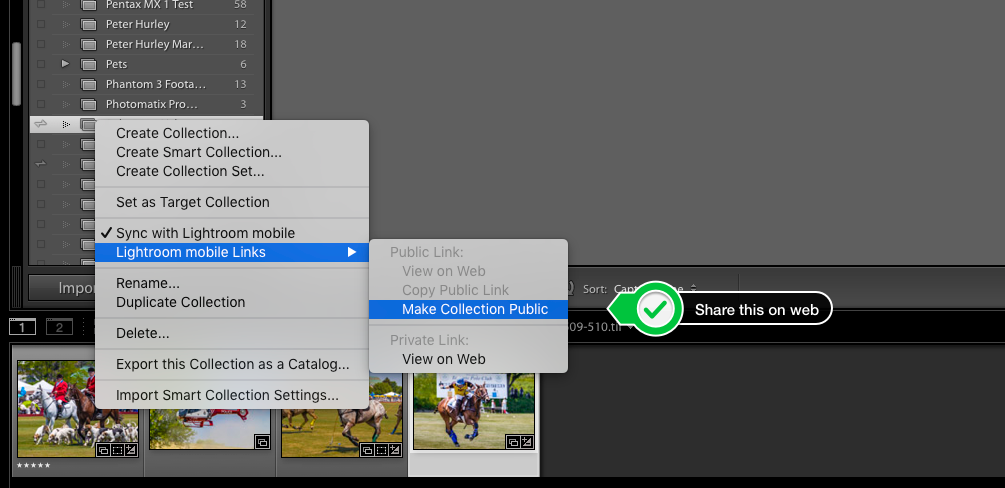Select the polo player filmstrip thumbnail
Image resolution: width=1005 pixels, height=488 pixels.
pyautogui.click(x=473, y=410)
